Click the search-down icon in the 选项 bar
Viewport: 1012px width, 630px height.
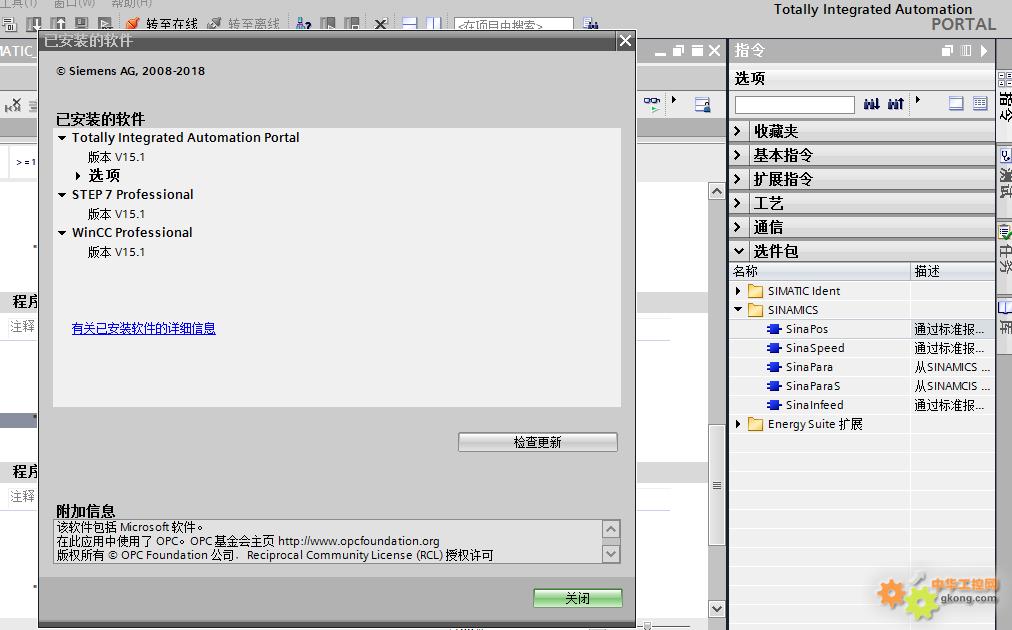click(871, 104)
